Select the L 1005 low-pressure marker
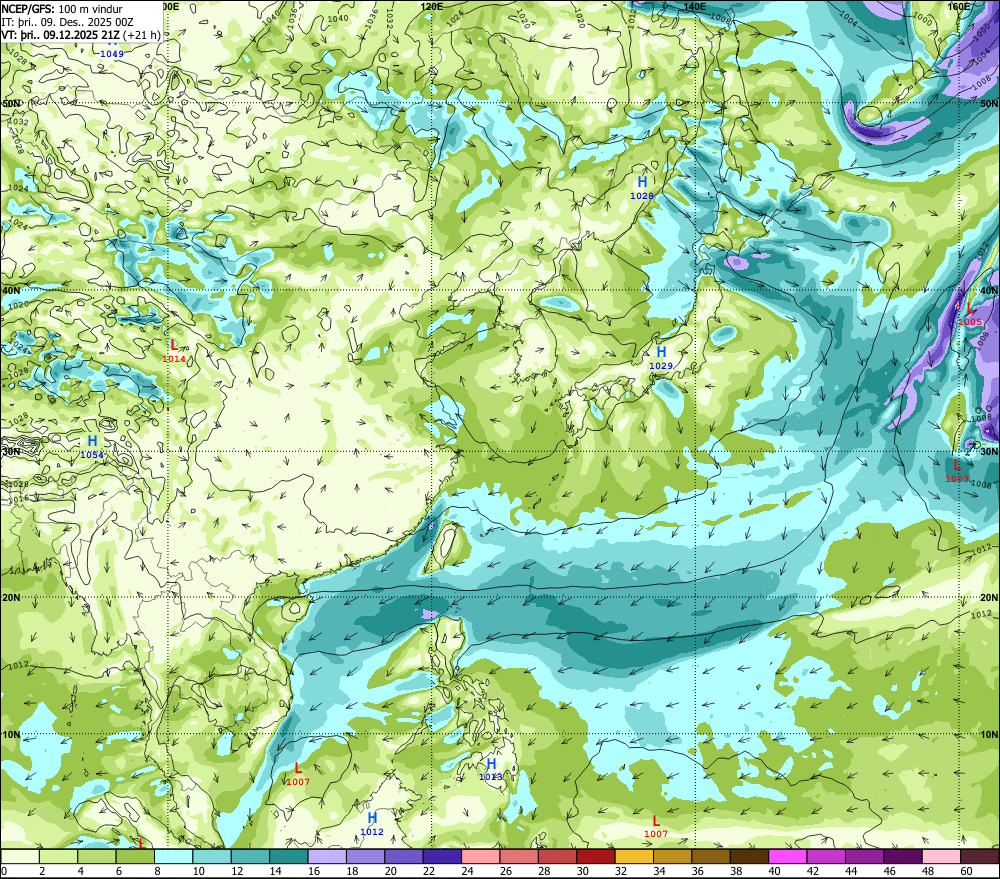The width and height of the screenshot is (1000, 879). pyautogui.click(x=970, y=314)
